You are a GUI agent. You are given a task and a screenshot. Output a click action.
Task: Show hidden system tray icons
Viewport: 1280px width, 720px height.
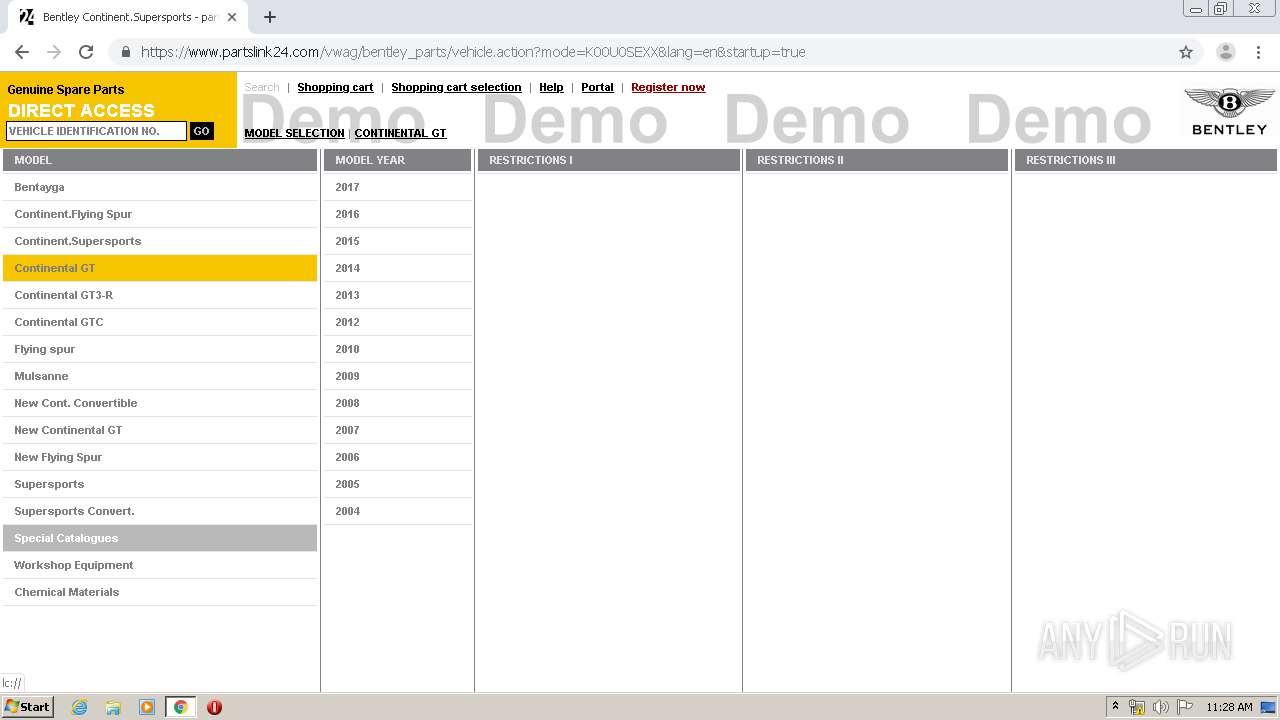point(1116,707)
